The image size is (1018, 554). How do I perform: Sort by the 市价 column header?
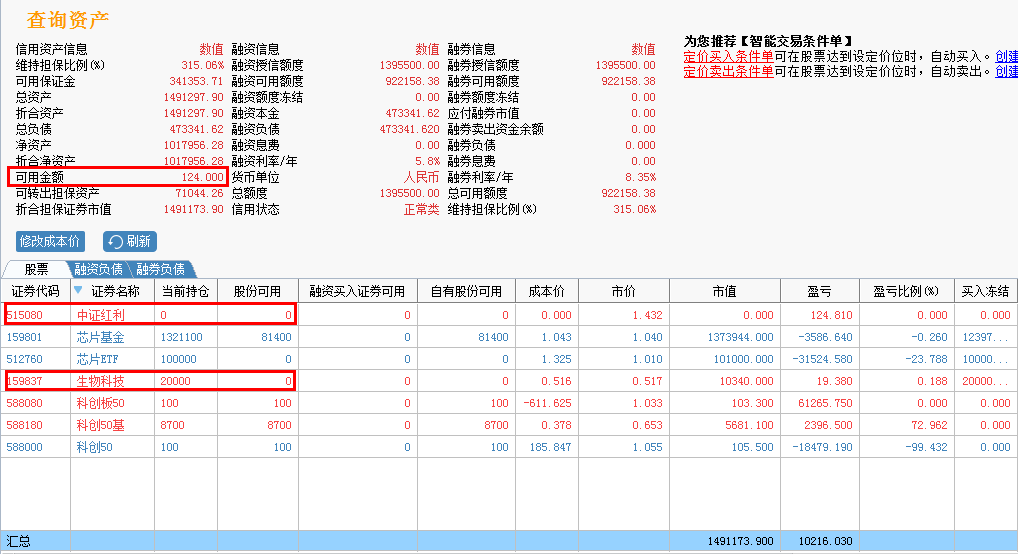click(624, 291)
